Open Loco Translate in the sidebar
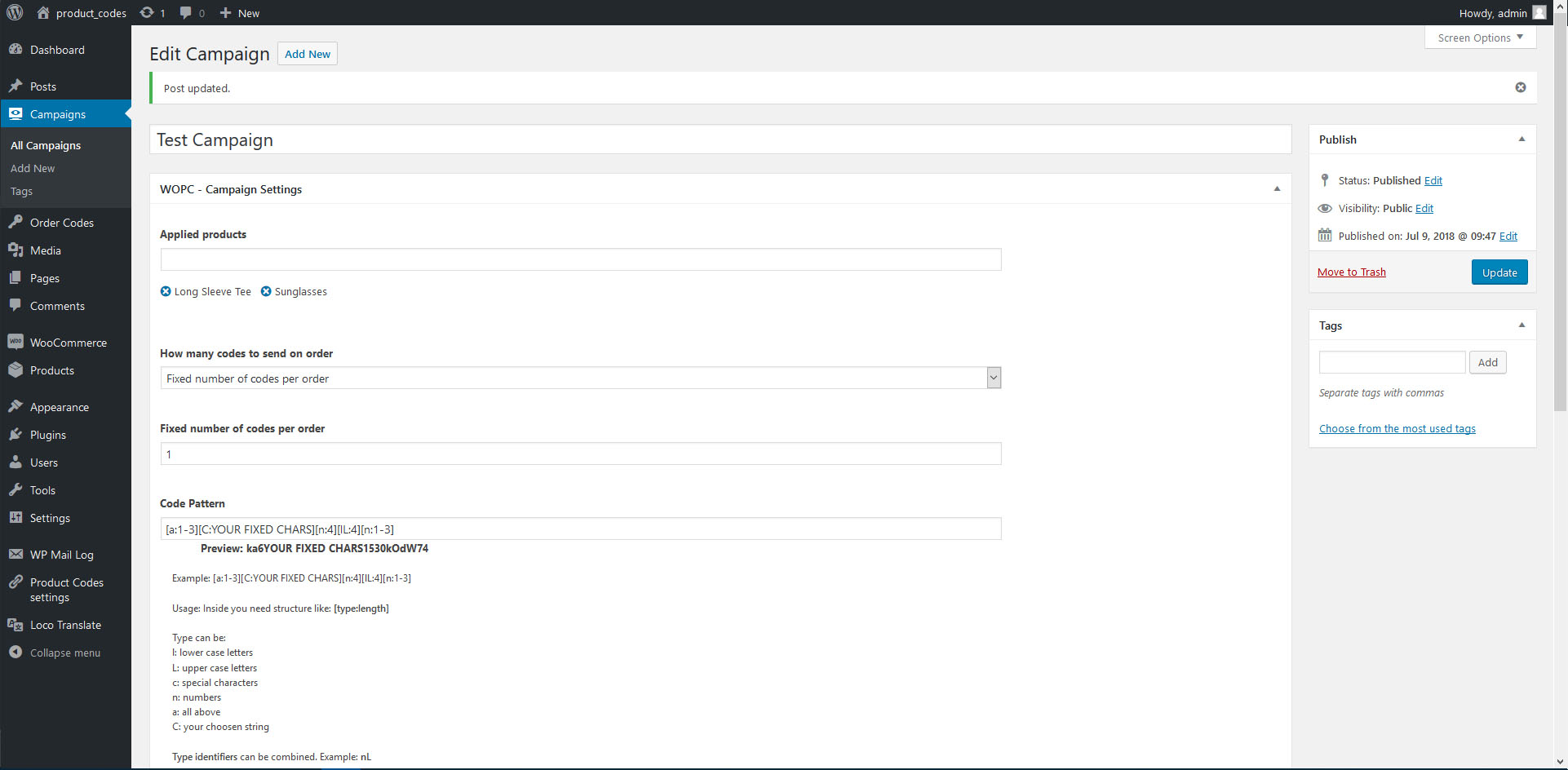Image resolution: width=1568 pixels, height=770 pixels. (65, 625)
